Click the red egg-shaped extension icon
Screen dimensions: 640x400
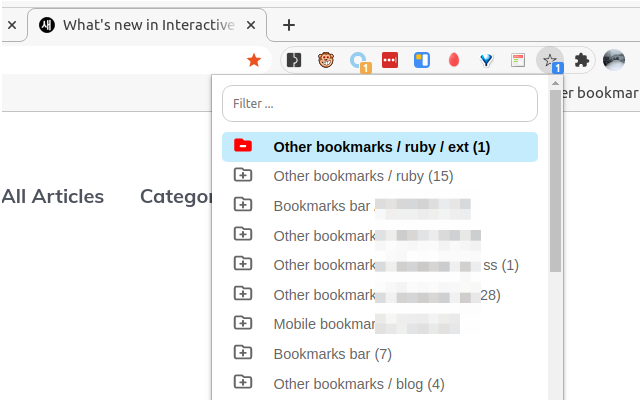click(453, 60)
